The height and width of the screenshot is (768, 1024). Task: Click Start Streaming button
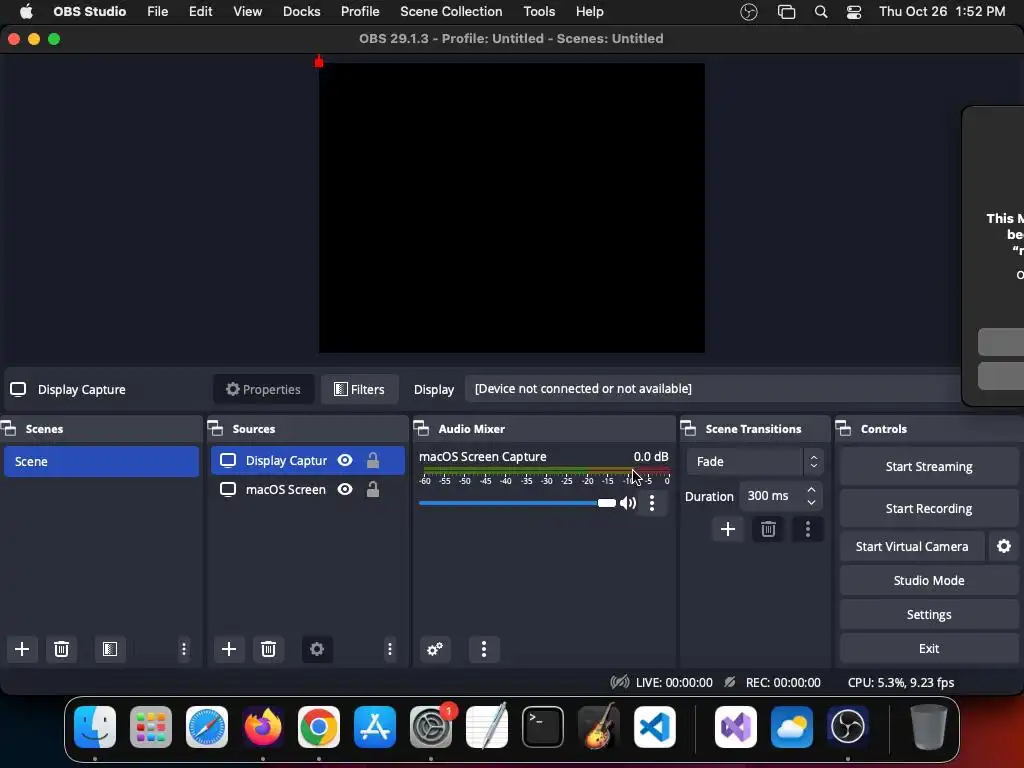(929, 466)
